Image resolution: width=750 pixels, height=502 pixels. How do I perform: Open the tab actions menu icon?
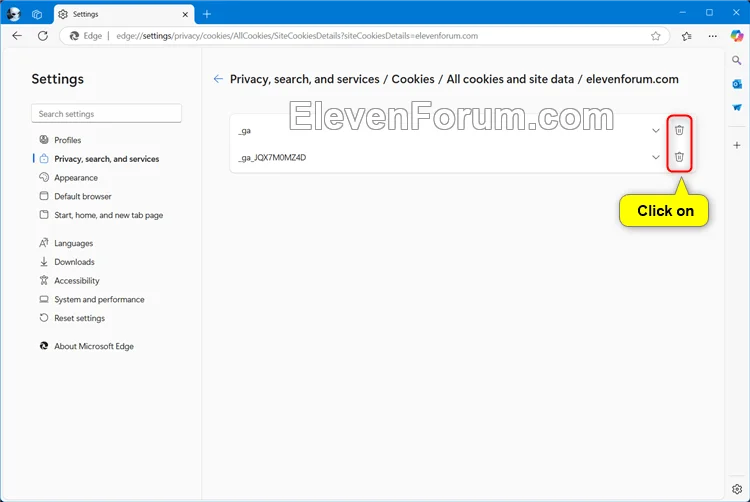pos(37,14)
